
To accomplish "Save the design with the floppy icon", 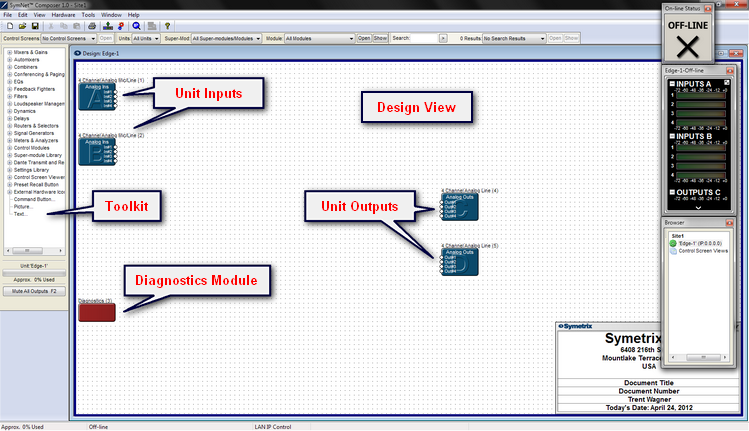I will (35, 26).
